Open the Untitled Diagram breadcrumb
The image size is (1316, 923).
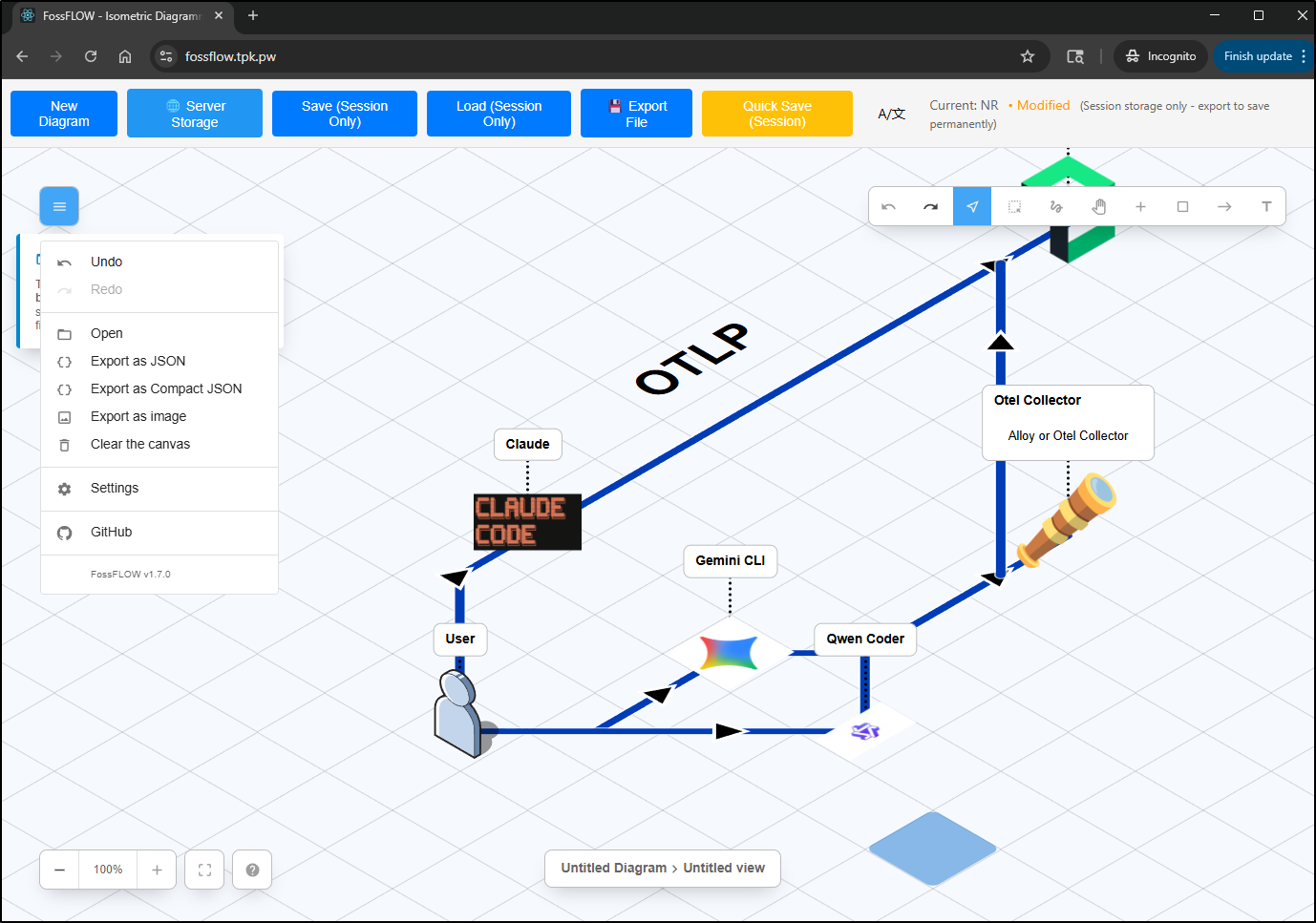pos(613,868)
